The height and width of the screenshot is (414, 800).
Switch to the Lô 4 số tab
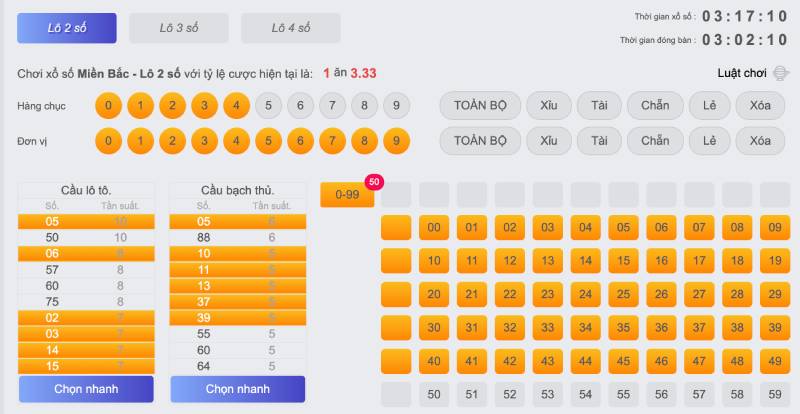point(291,28)
